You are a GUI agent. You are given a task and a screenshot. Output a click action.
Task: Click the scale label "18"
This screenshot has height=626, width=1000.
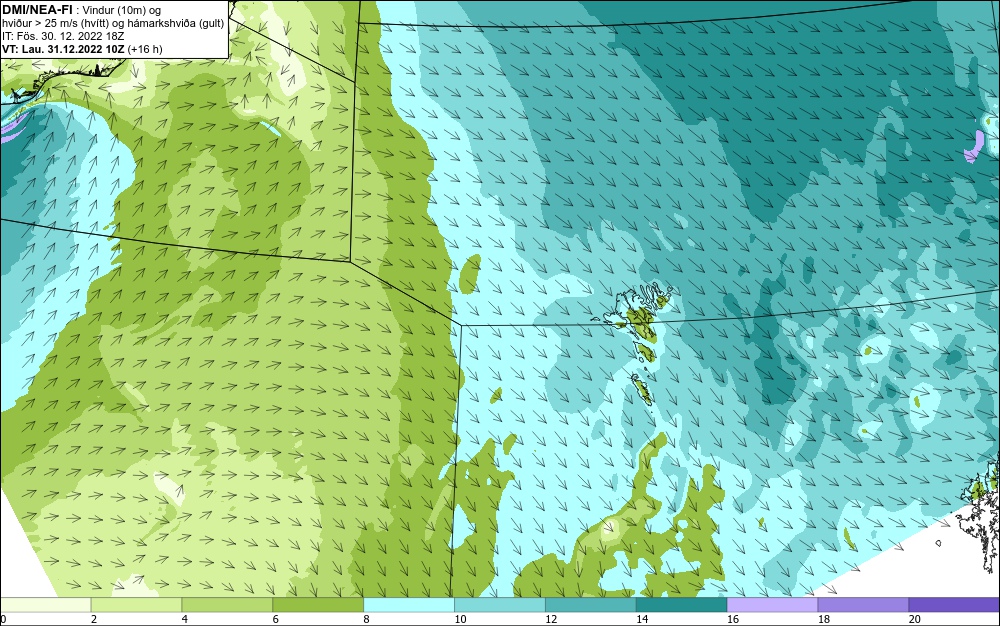(x=823, y=619)
